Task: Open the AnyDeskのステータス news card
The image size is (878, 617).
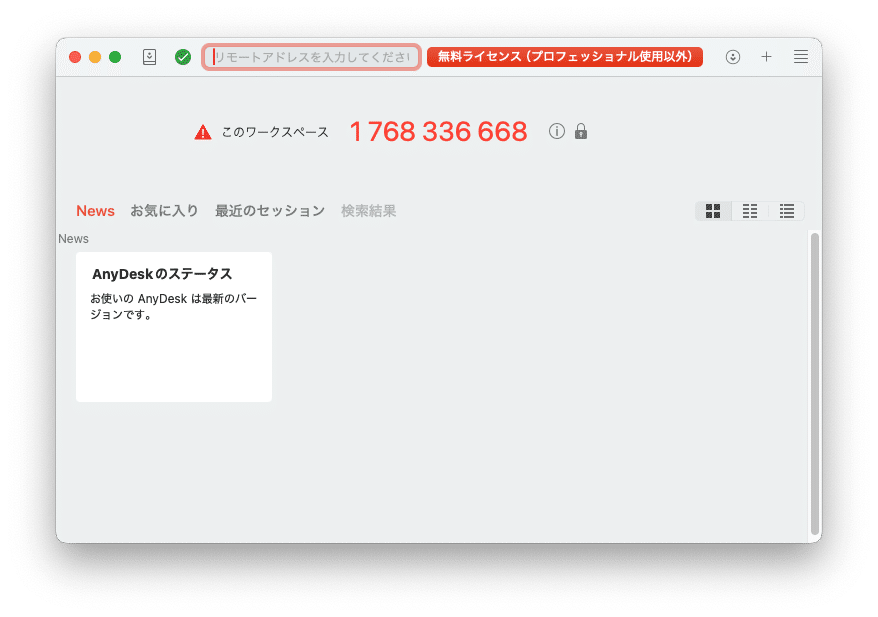Action: tap(174, 327)
